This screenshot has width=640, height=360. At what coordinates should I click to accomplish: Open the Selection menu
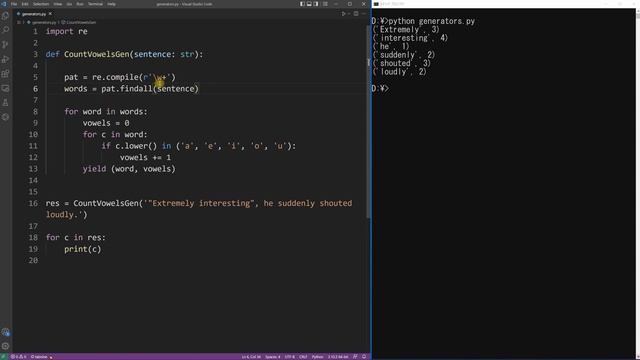pyautogui.click(x=41, y=4)
